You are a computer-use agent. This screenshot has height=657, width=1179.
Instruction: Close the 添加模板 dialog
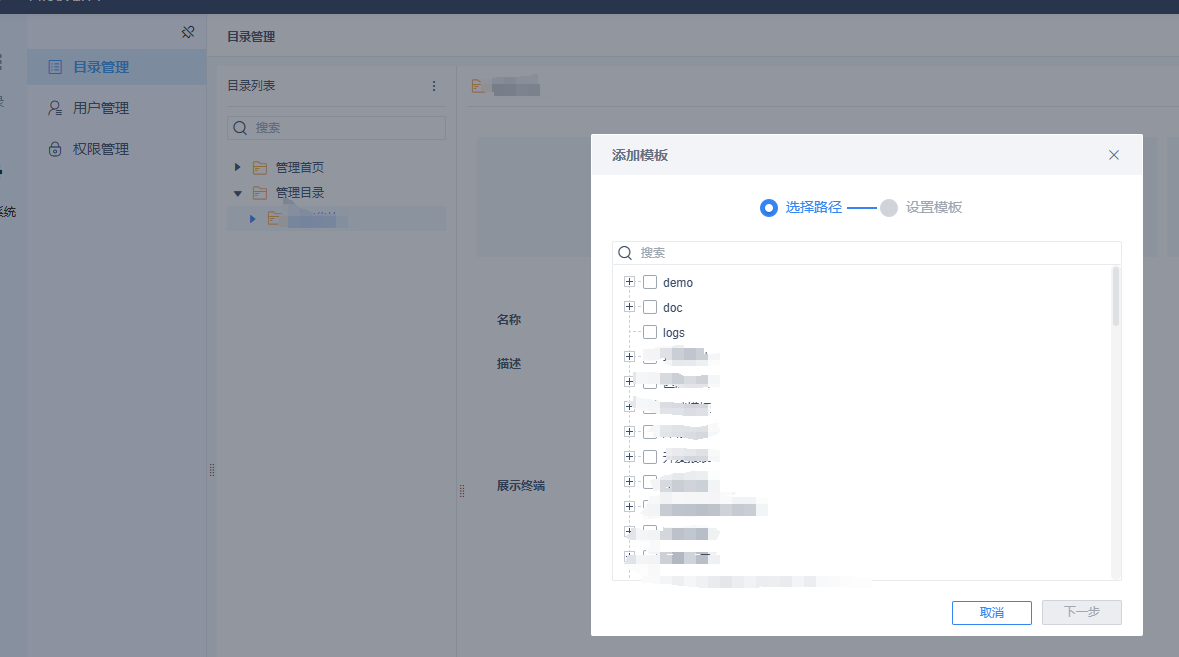coord(1114,155)
